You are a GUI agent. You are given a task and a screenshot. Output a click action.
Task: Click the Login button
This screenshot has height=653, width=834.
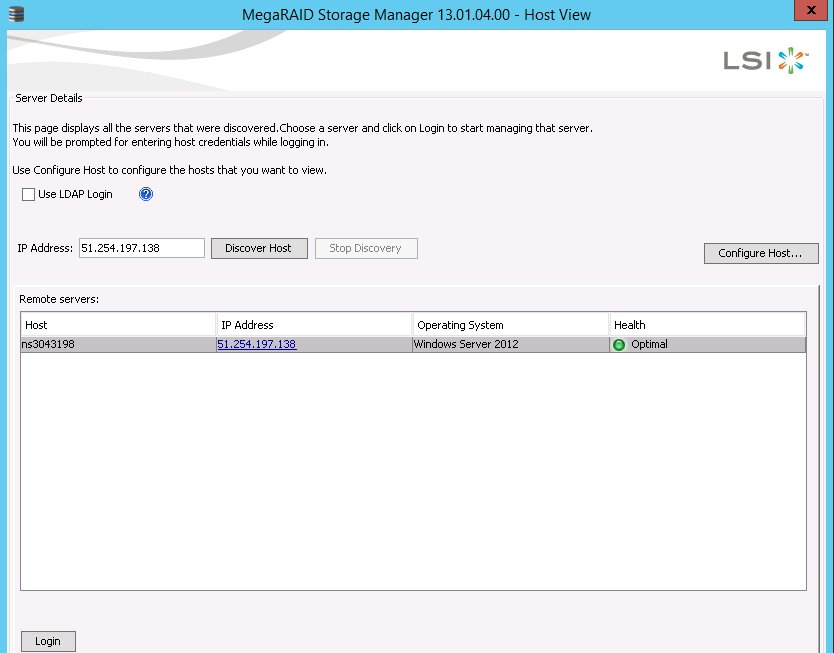(x=47, y=641)
